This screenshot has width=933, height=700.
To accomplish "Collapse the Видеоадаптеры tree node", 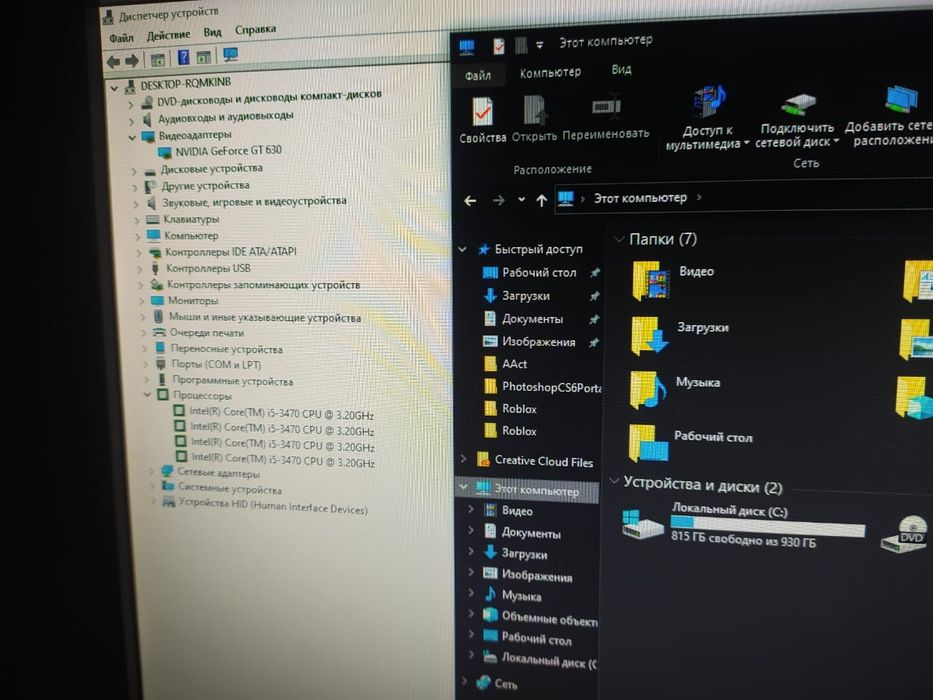I will pyautogui.click(x=132, y=138).
